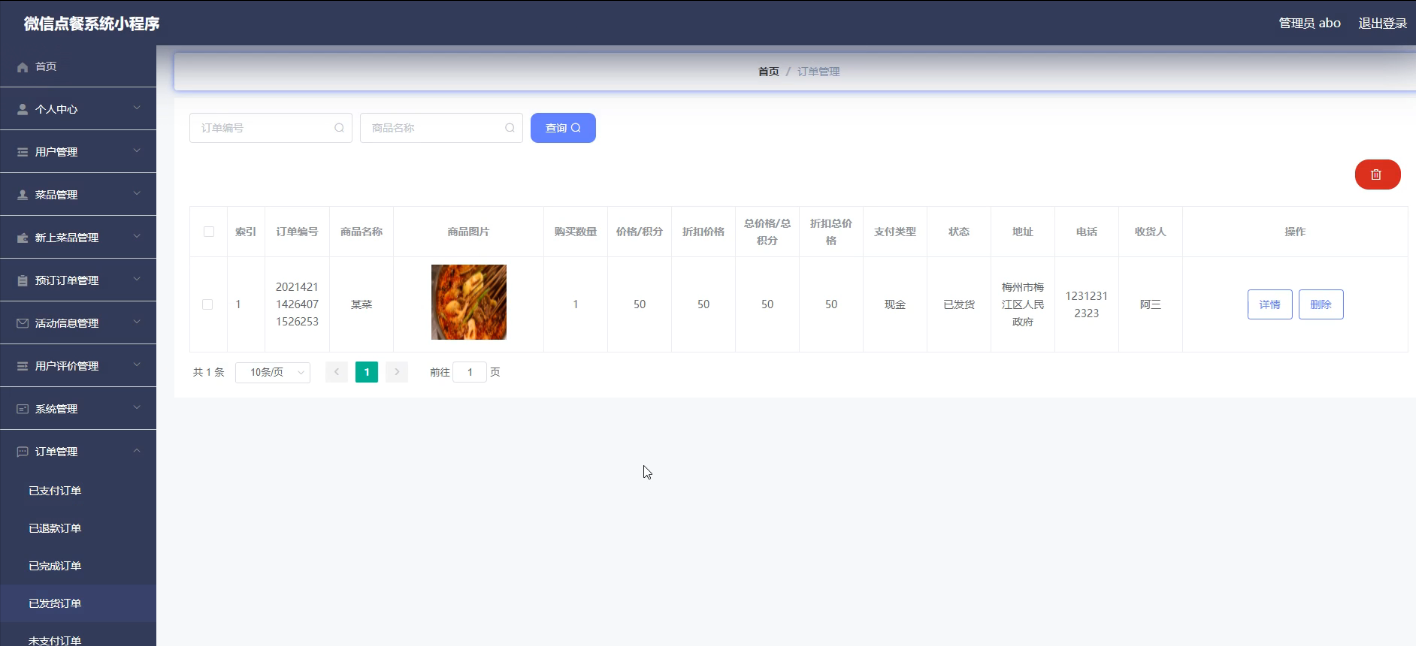The image size is (1416, 646).
Task: Expand the 菜品管理 menu chevron
Action: [137, 194]
